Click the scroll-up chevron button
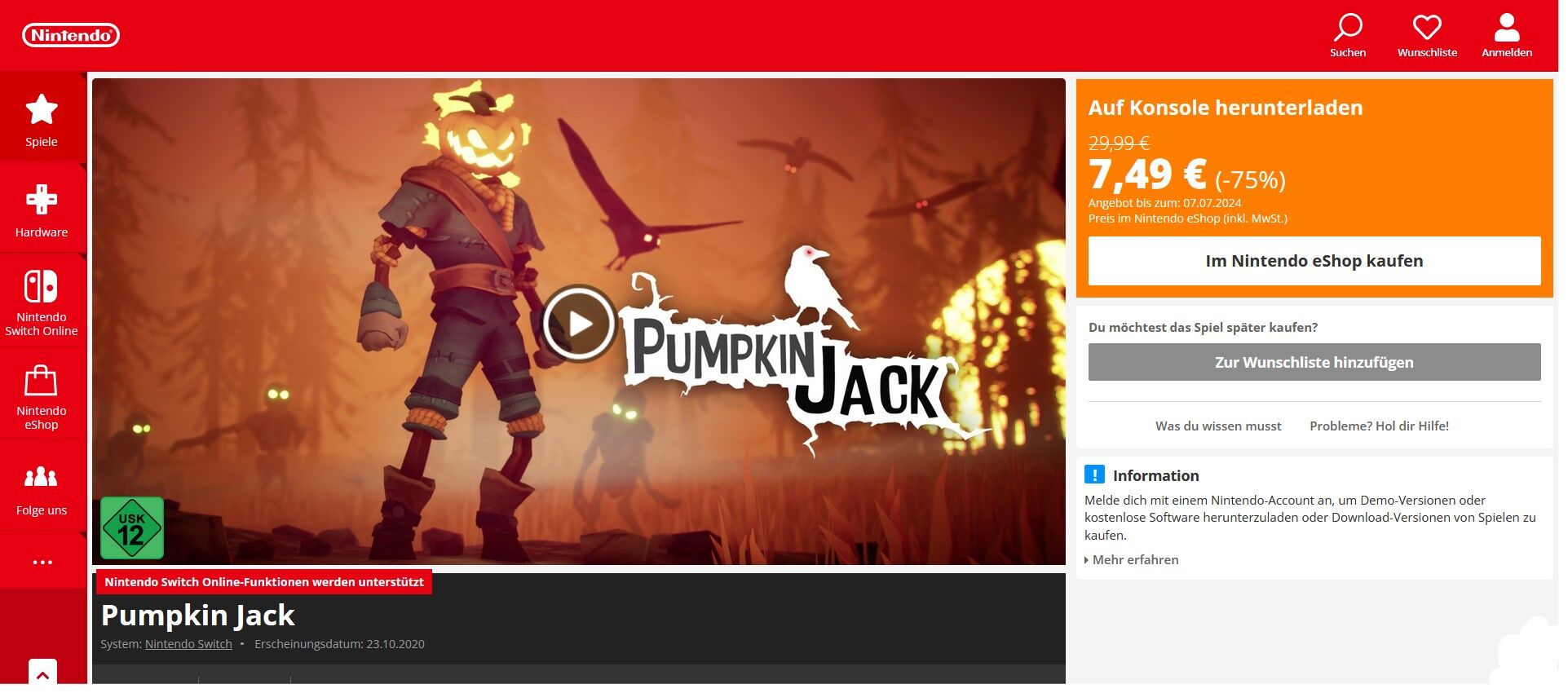The height and width of the screenshot is (693, 1568). pyautogui.click(x=42, y=673)
